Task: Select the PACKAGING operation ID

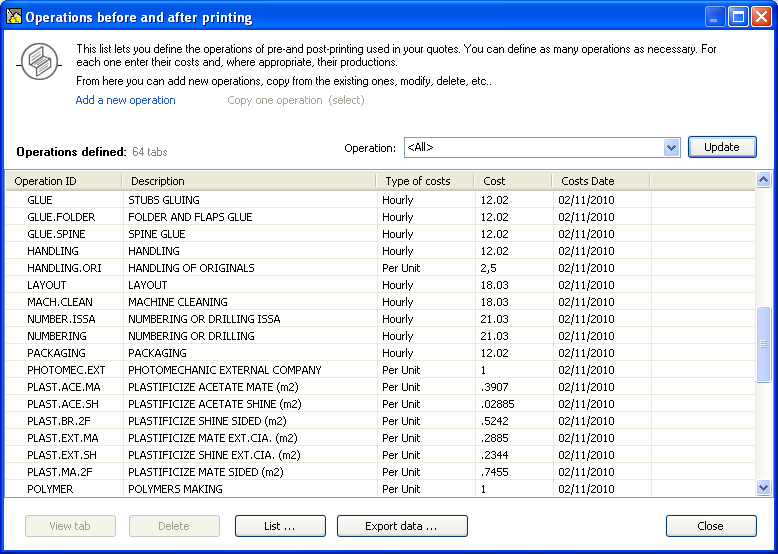Action: [56, 353]
